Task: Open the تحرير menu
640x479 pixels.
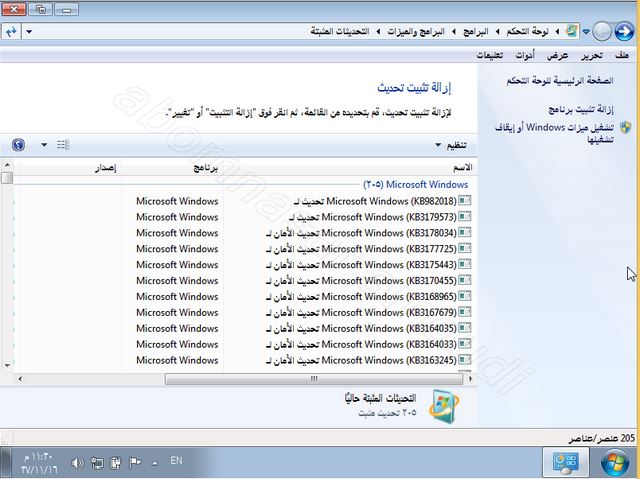Action: click(591, 55)
